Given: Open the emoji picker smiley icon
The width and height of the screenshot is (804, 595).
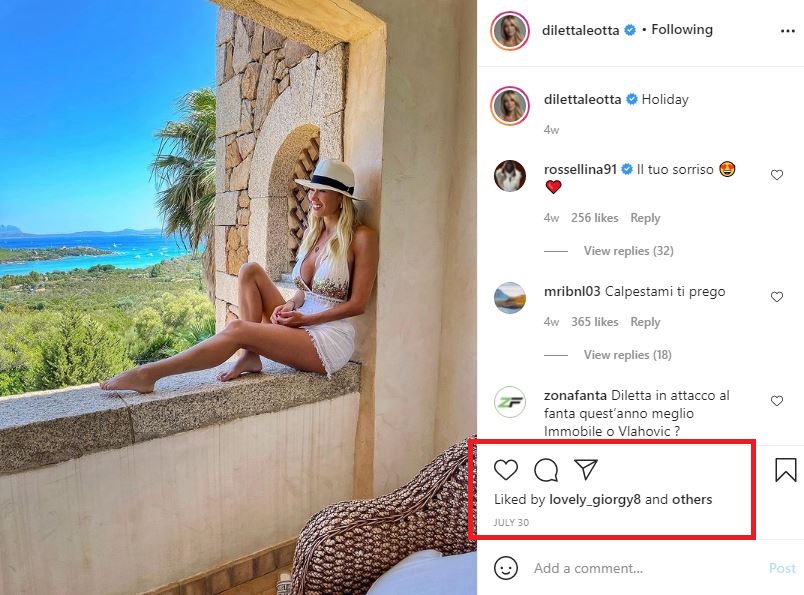Looking at the screenshot, I should [507, 568].
